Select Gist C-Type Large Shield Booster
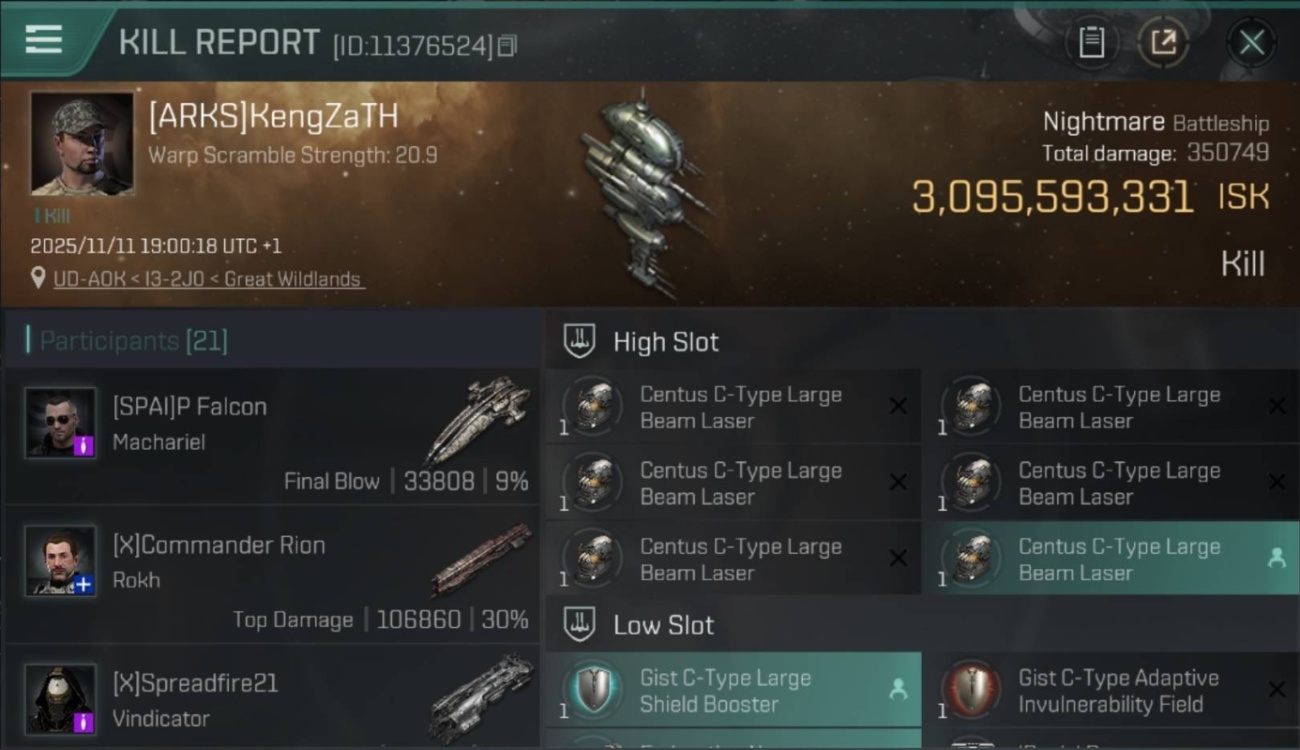1300x750 pixels. pos(733,690)
